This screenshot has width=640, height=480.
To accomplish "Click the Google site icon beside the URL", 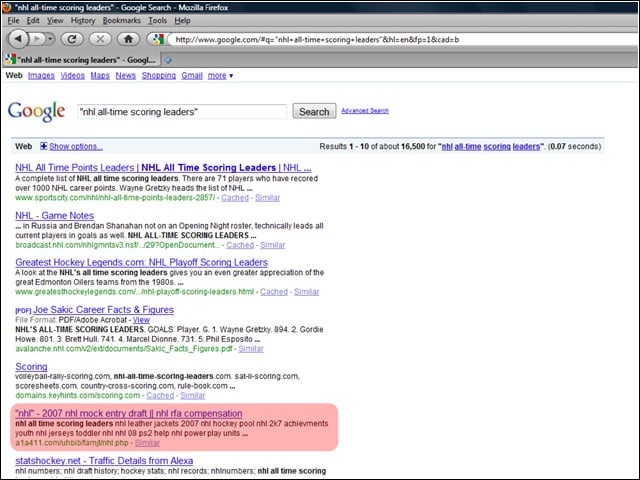I will [158, 39].
